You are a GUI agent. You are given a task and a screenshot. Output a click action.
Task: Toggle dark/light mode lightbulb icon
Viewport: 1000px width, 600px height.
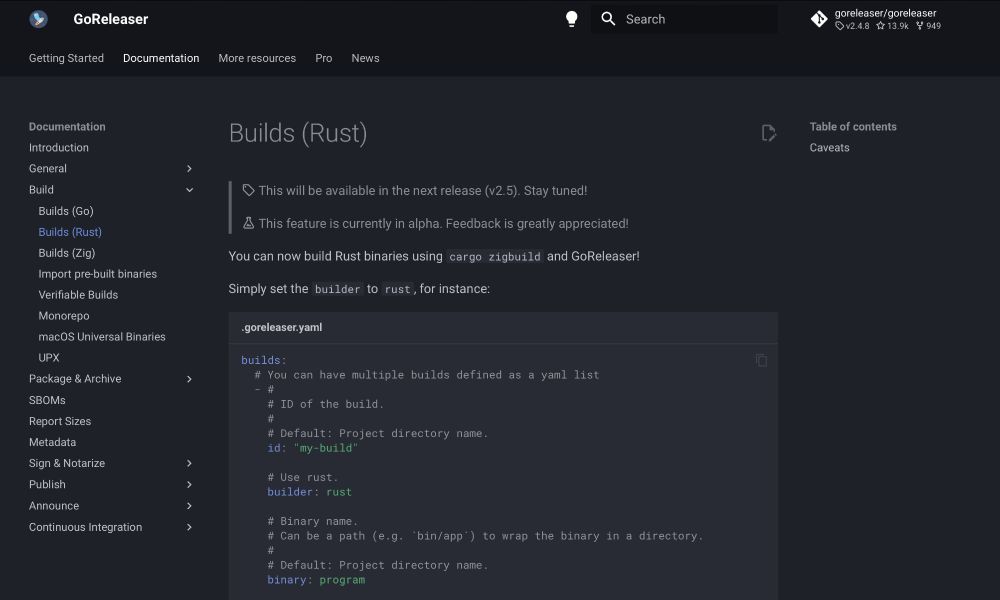click(x=571, y=19)
